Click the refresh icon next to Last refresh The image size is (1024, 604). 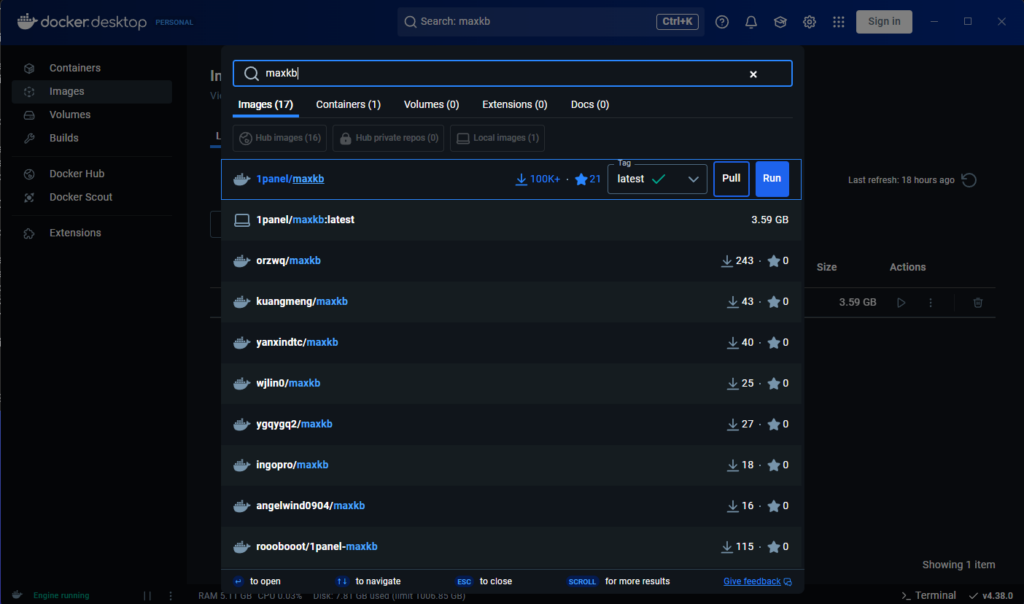coord(969,180)
